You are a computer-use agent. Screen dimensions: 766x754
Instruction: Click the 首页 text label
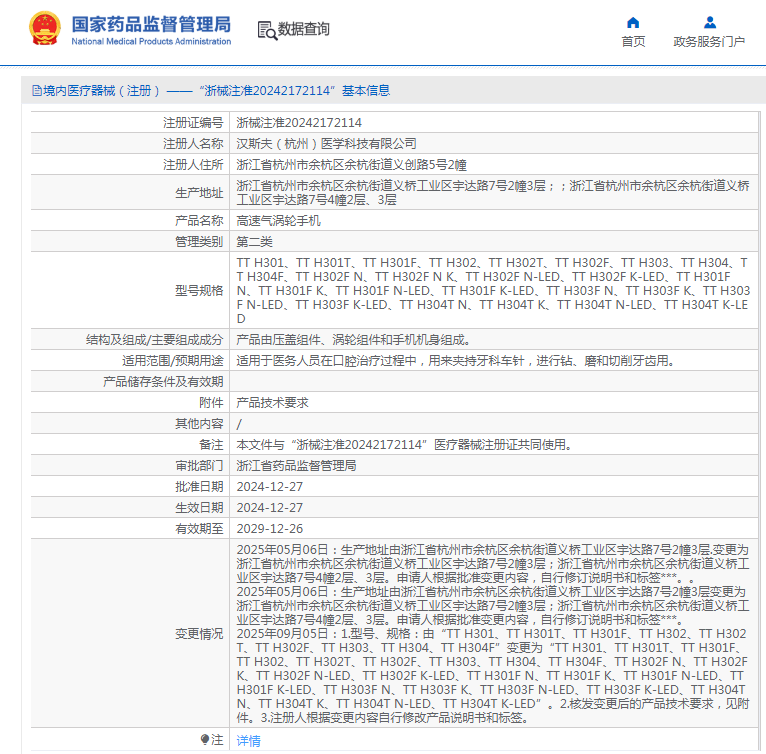click(633, 42)
